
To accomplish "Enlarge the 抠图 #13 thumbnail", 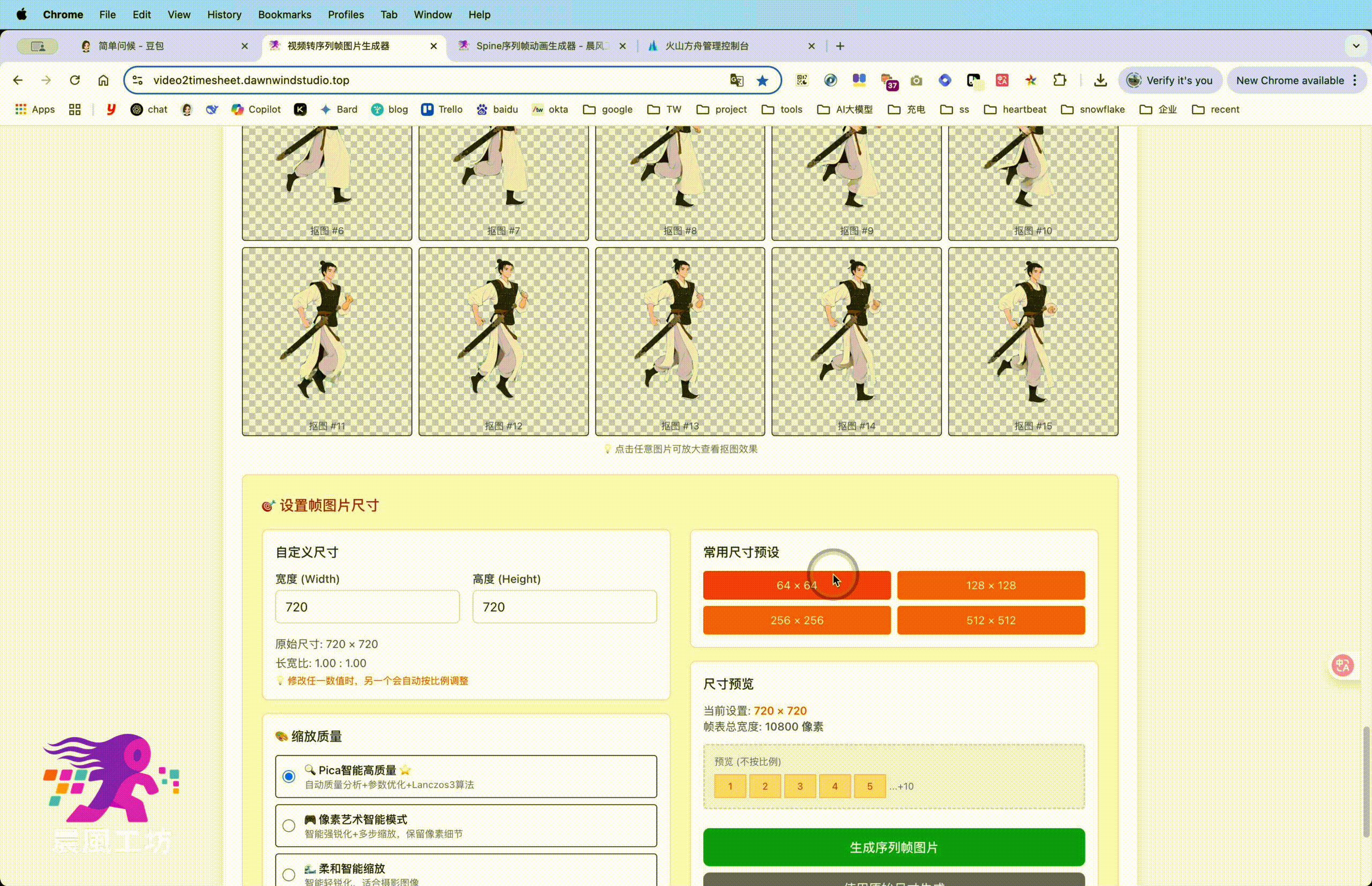I will click(x=680, y=342).
